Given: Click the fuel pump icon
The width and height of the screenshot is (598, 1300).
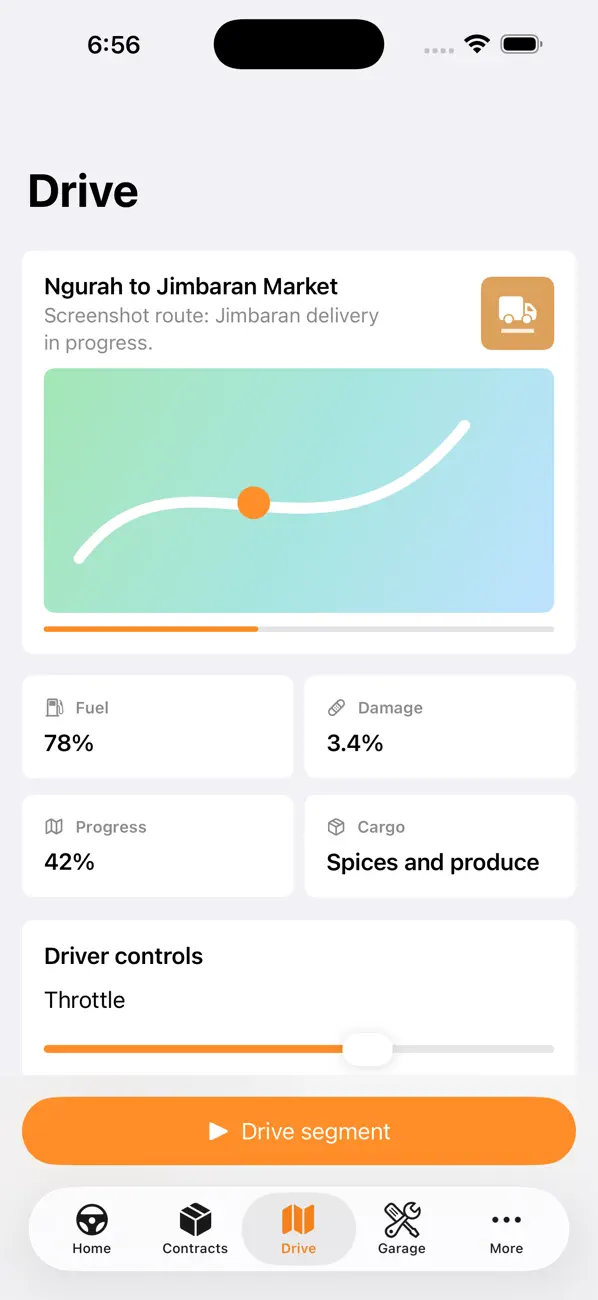Looking at the screenshot, I should click(54, 707).
